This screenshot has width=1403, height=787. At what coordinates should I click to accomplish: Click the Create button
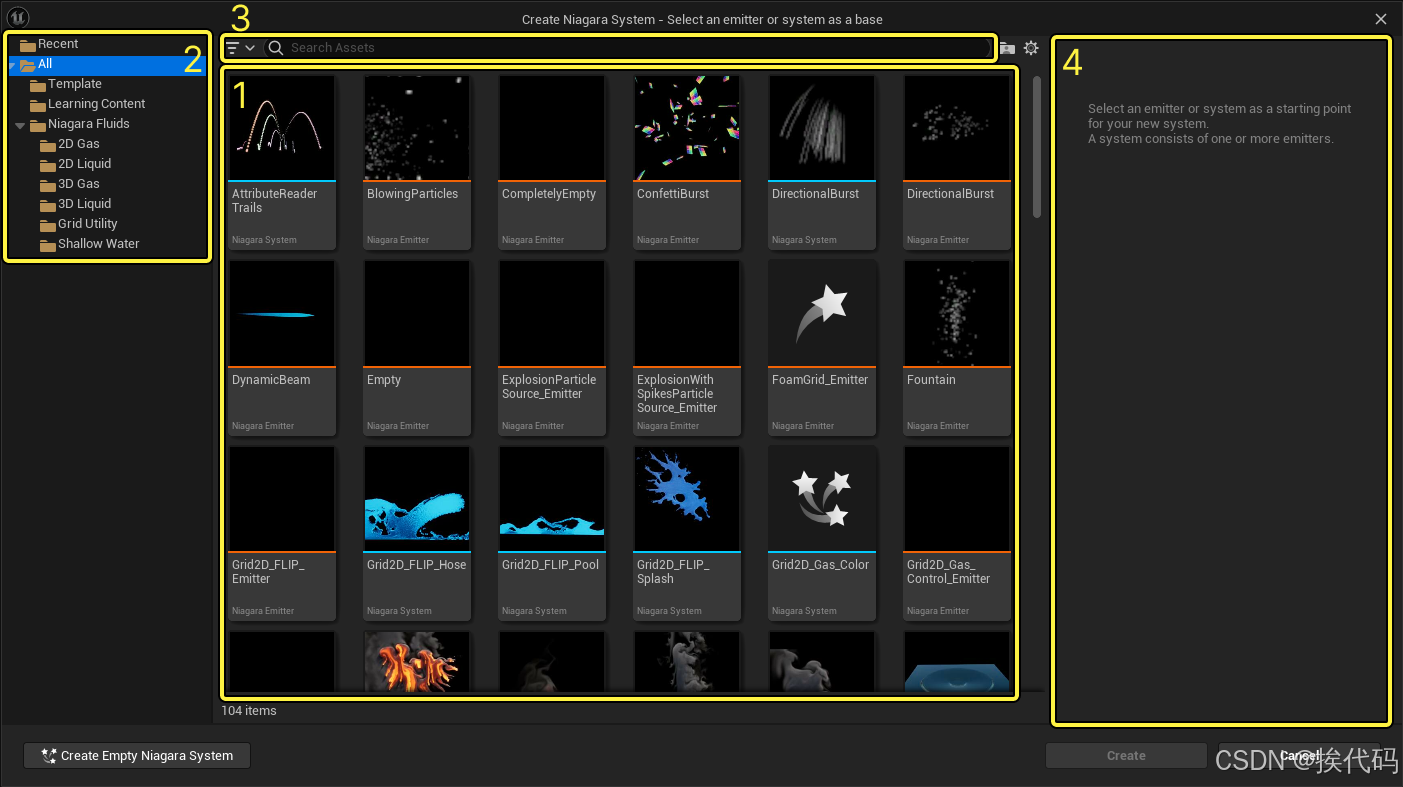point(1126,756)
